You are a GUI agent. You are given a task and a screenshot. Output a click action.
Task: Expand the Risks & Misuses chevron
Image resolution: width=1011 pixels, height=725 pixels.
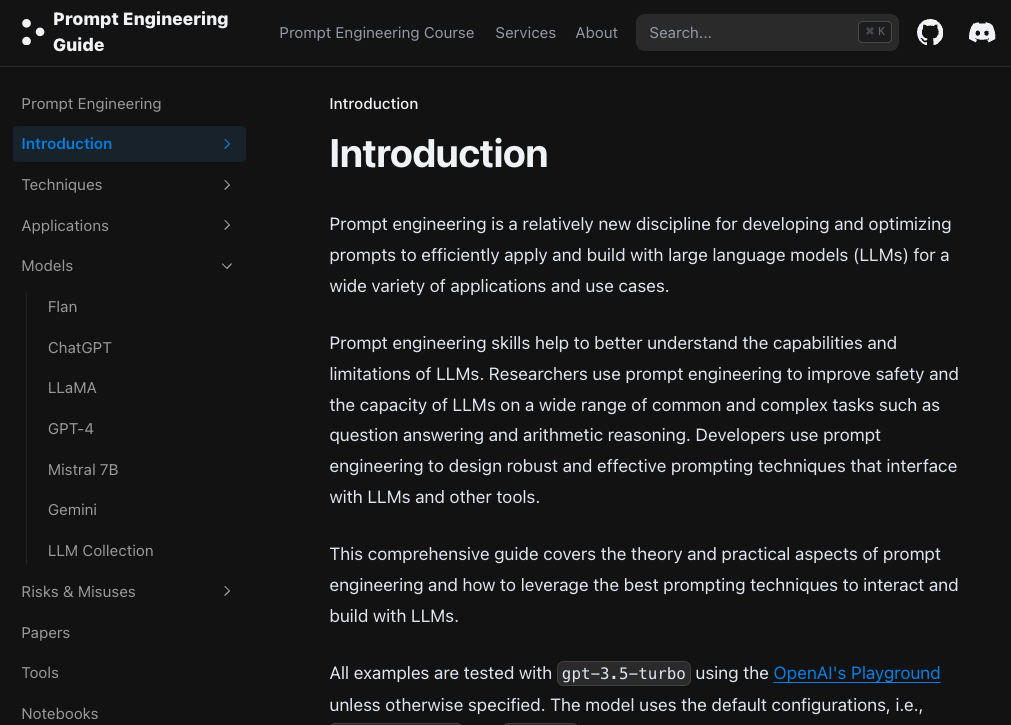click(227, 591)
